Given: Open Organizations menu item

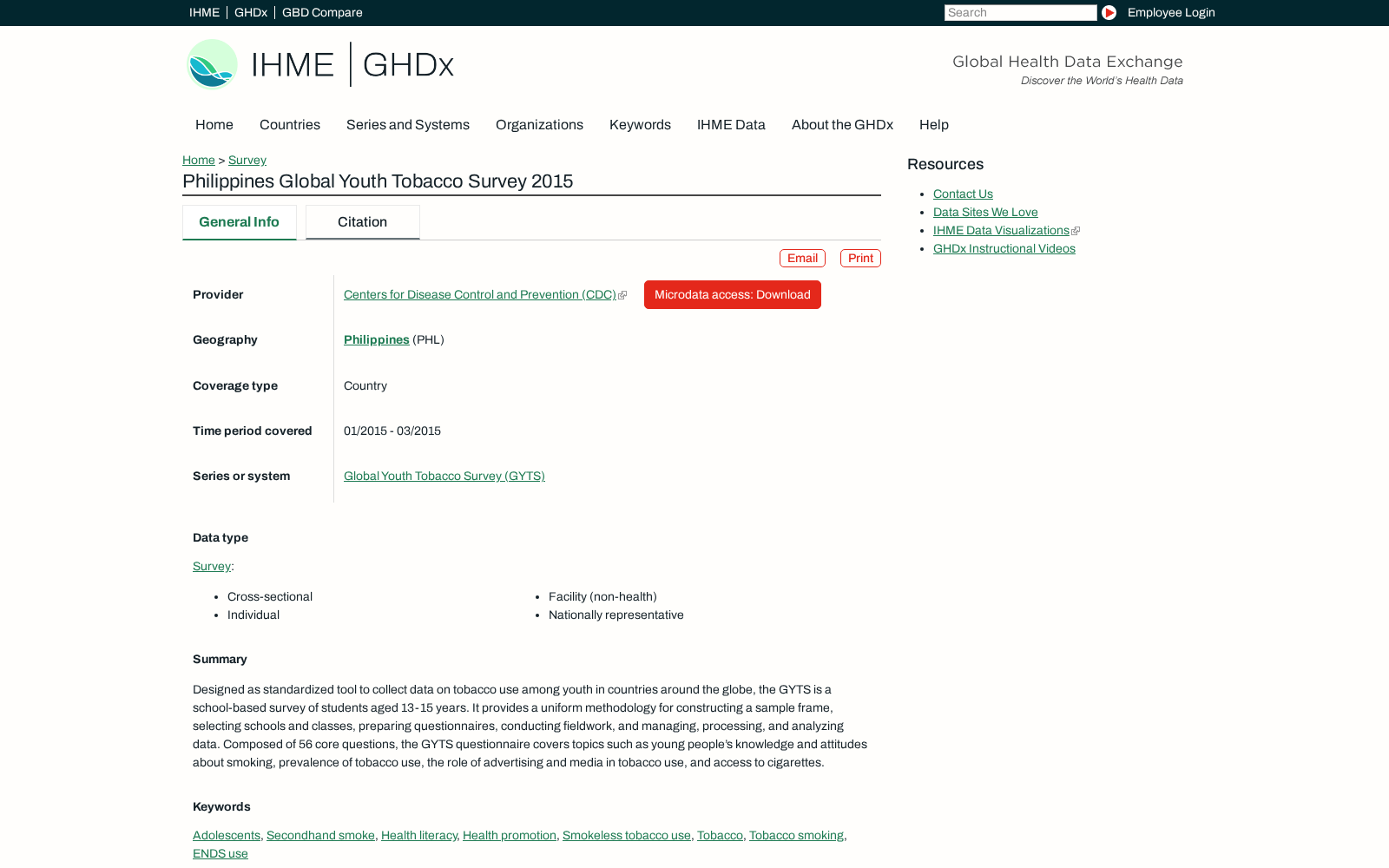Looking at the screenshot, I should 539,124.
